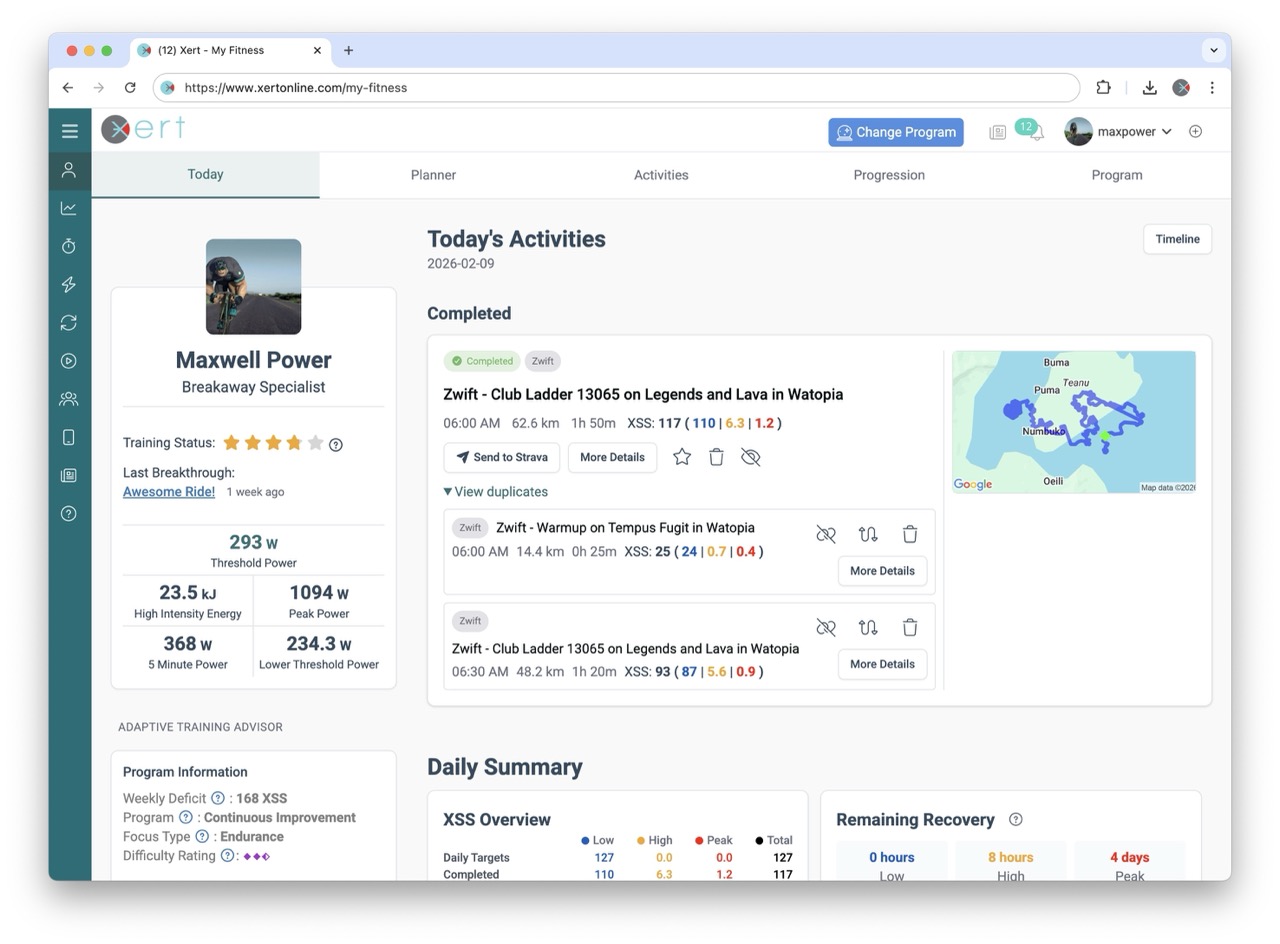Collapse the View duplicates section
The height and width of the screenshot is (944, 1280).
(x=495, y=492)
